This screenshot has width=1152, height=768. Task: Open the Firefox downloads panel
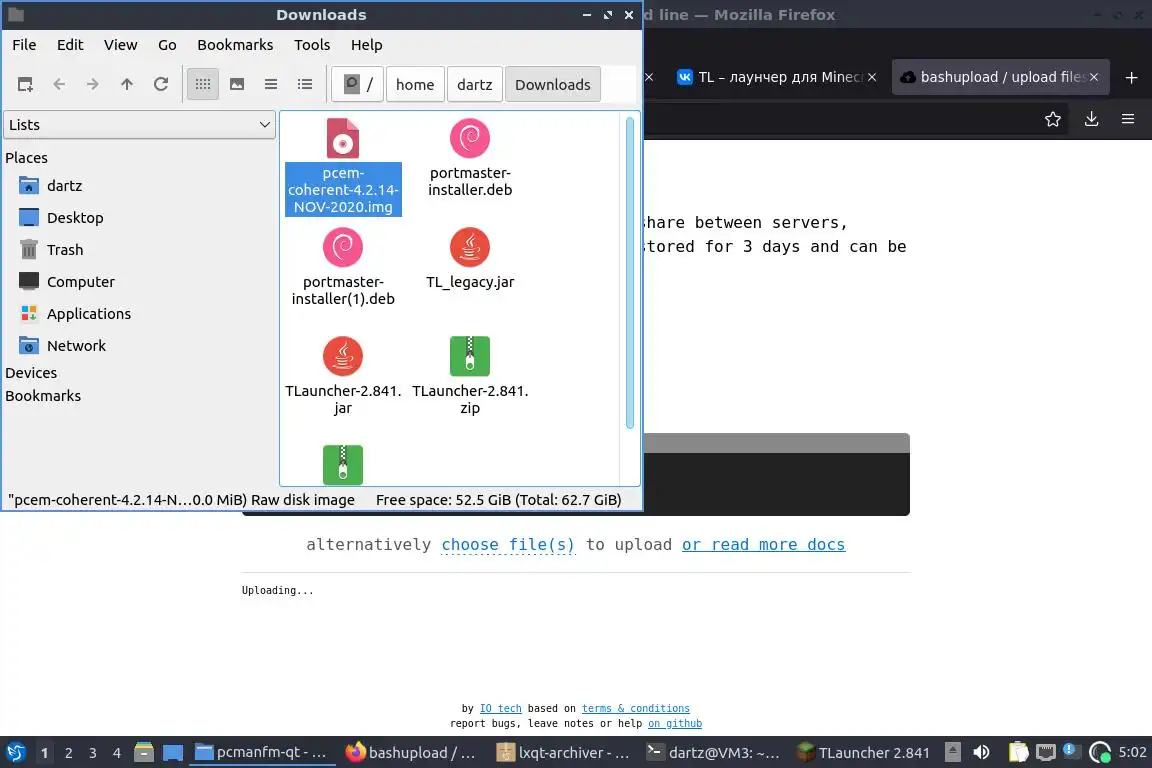[1092, 119]
